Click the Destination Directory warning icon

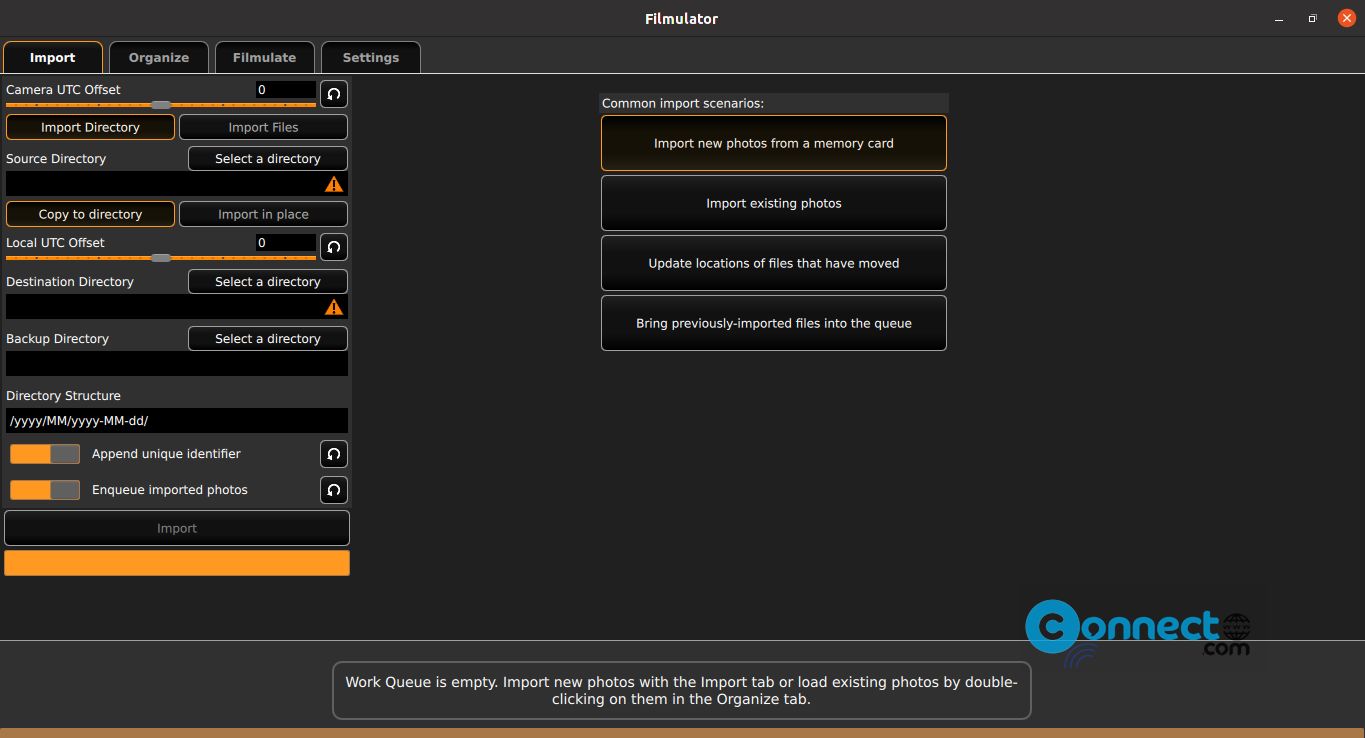point(334,307)
